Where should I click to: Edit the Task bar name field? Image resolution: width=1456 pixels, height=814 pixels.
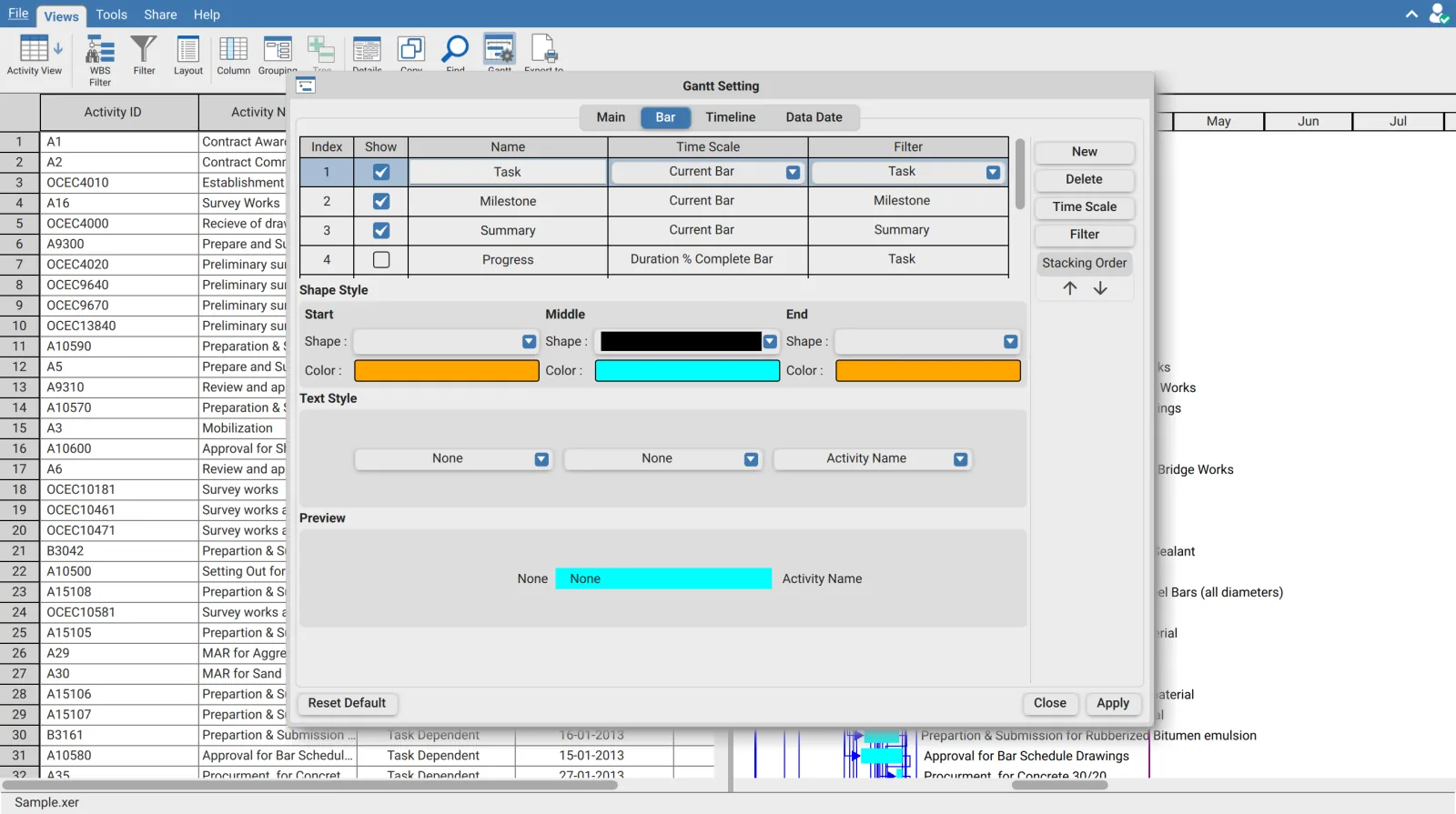point(508,172)
